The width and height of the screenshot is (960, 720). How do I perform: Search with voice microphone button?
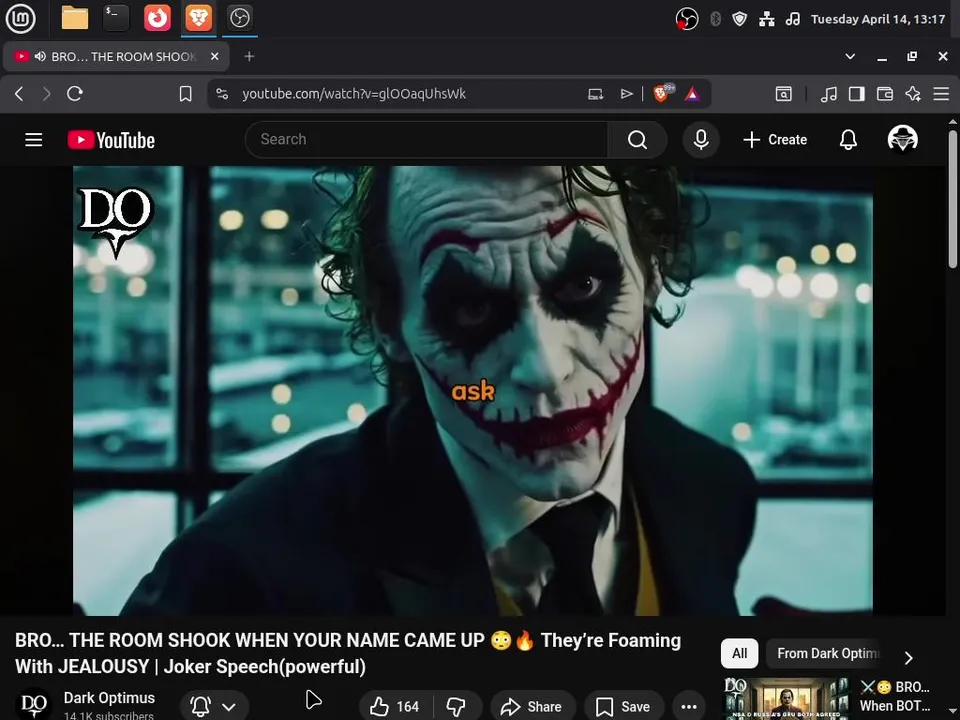[701, 140]
